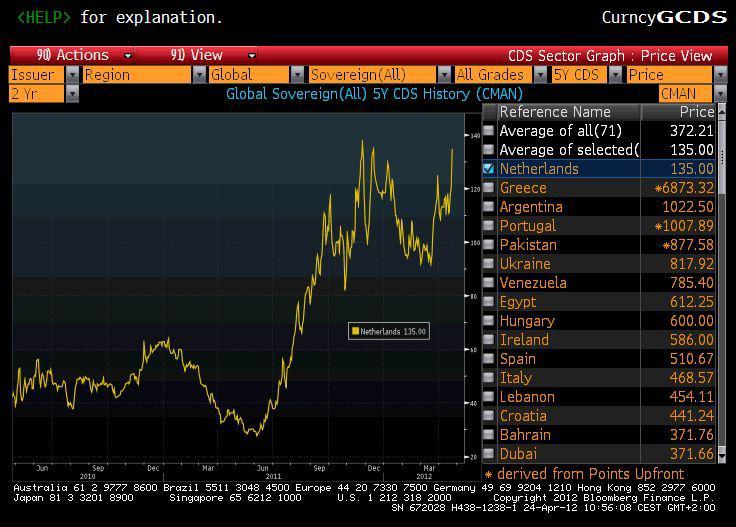The height and width of the screenshot is (527, 736).
Task: Click the Issuer field
Action: (x=37, y=75)
